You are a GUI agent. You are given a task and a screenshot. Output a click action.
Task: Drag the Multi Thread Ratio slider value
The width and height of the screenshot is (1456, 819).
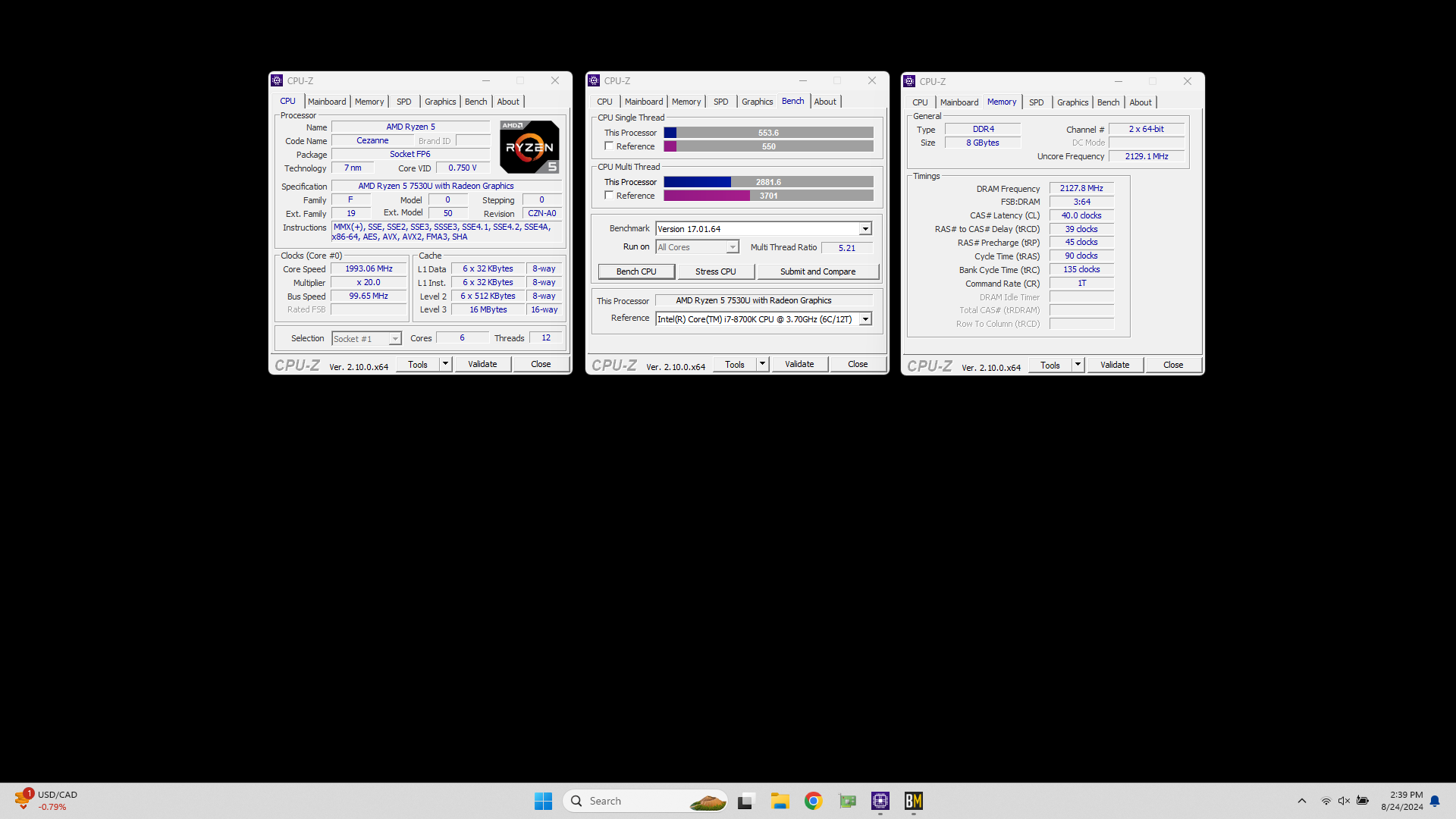[843, 248]
